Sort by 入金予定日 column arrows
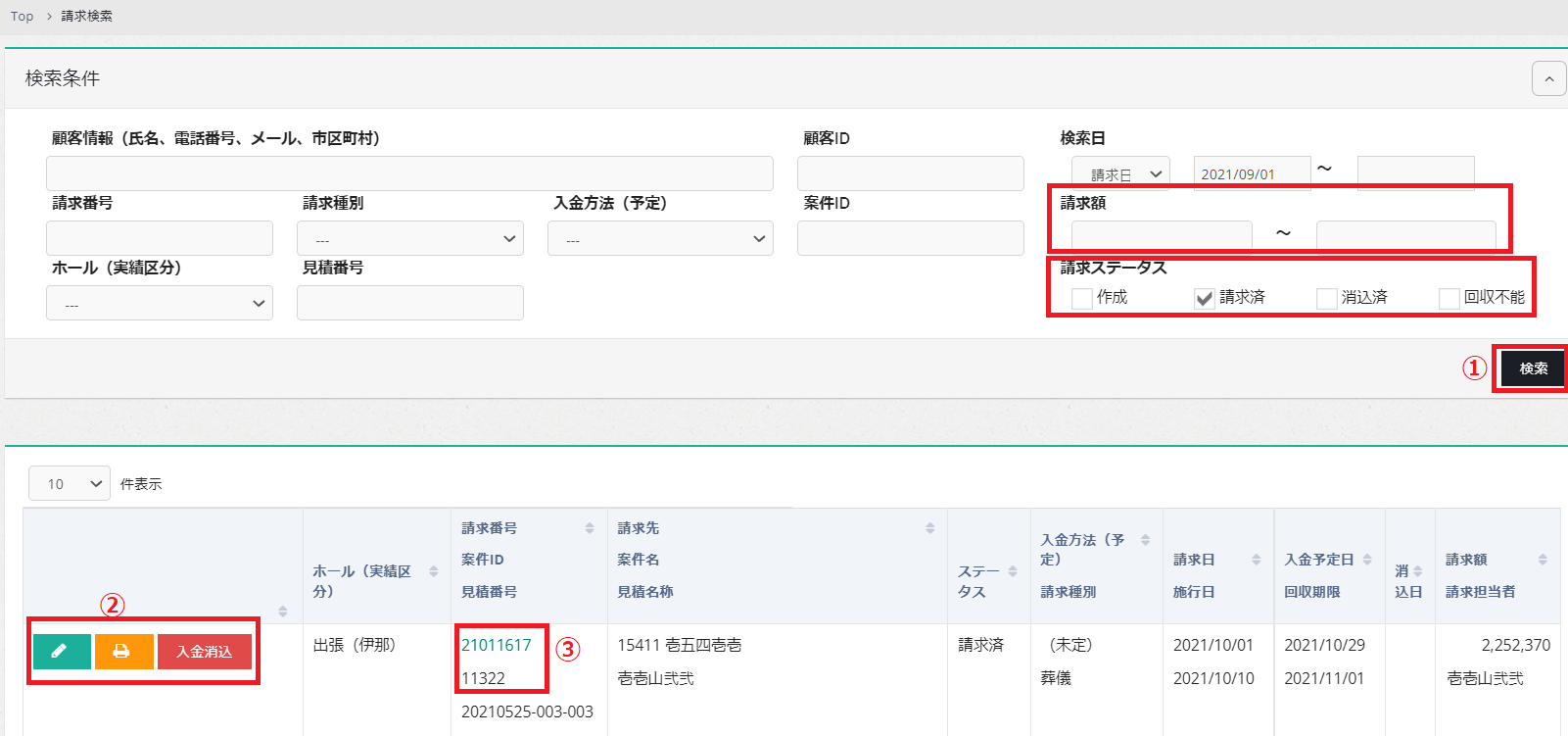 1366,560
